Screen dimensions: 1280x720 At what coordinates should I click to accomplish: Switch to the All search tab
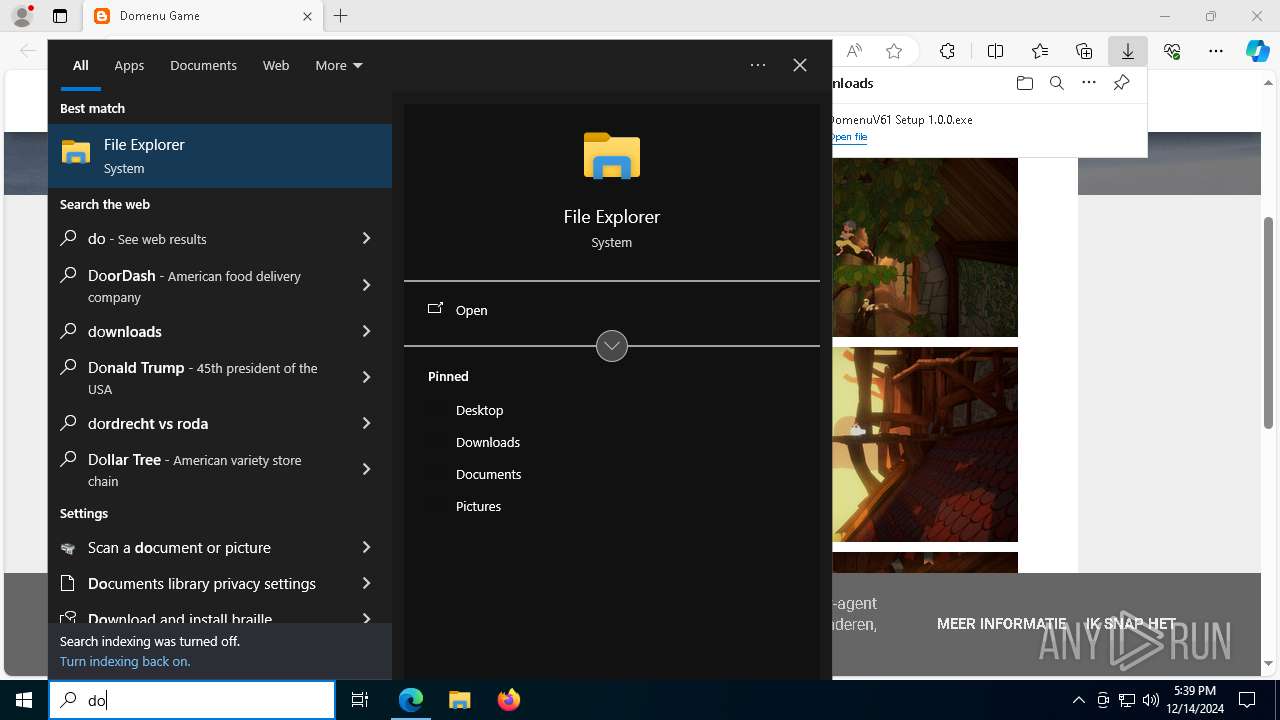[80, 65]
